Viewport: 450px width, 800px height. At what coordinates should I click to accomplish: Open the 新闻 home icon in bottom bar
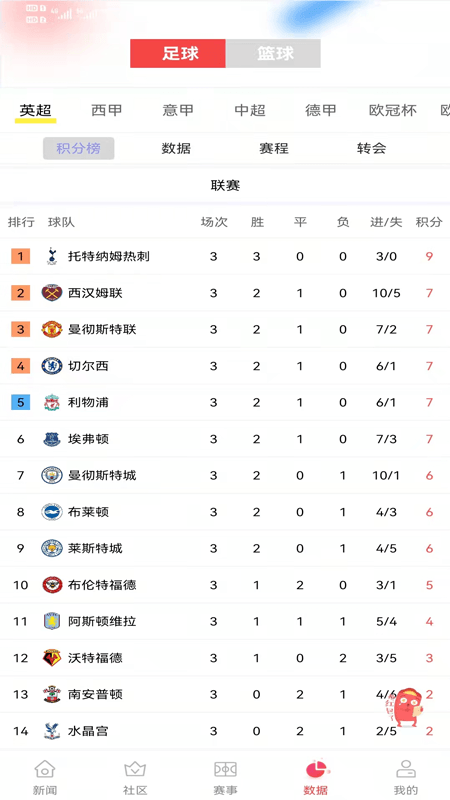click(x=45, y=769)
